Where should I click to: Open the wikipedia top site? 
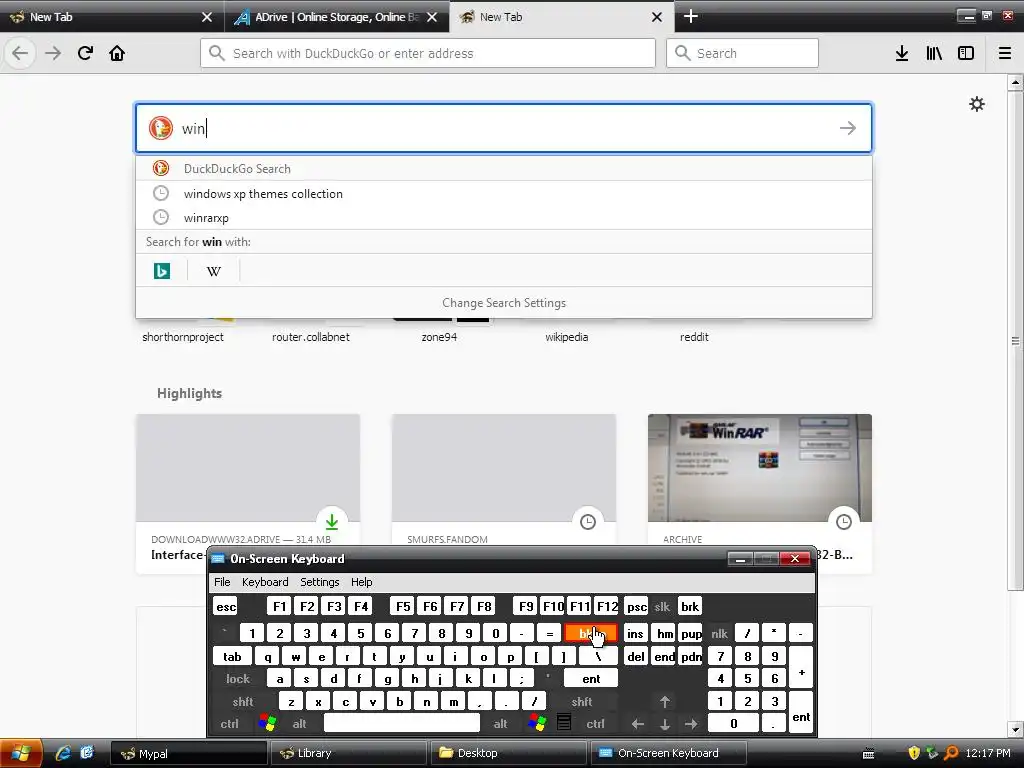click(x=566, y=336)
